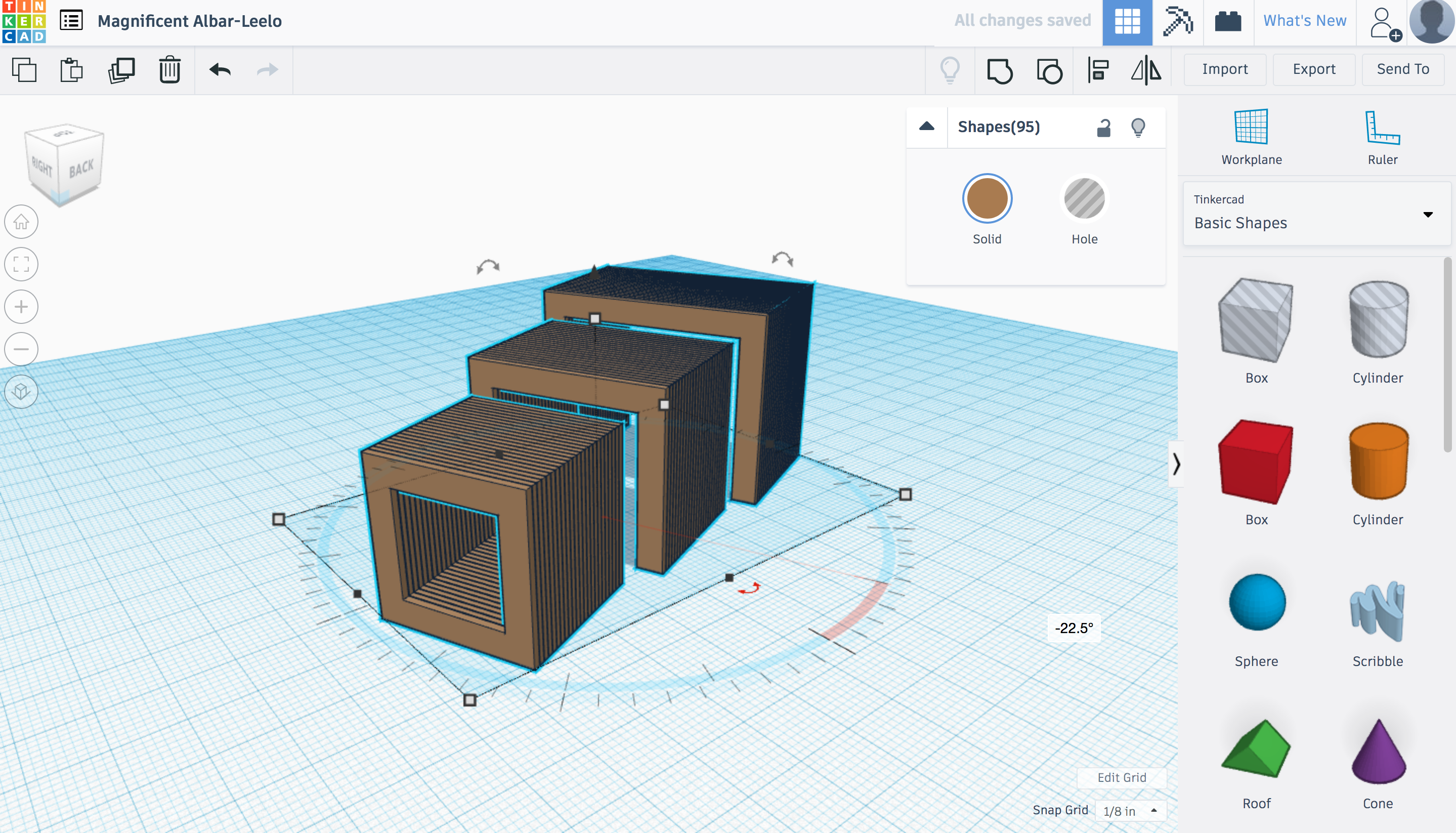
Task: Switch to 3D design grid view
Action: point(1127,22)
